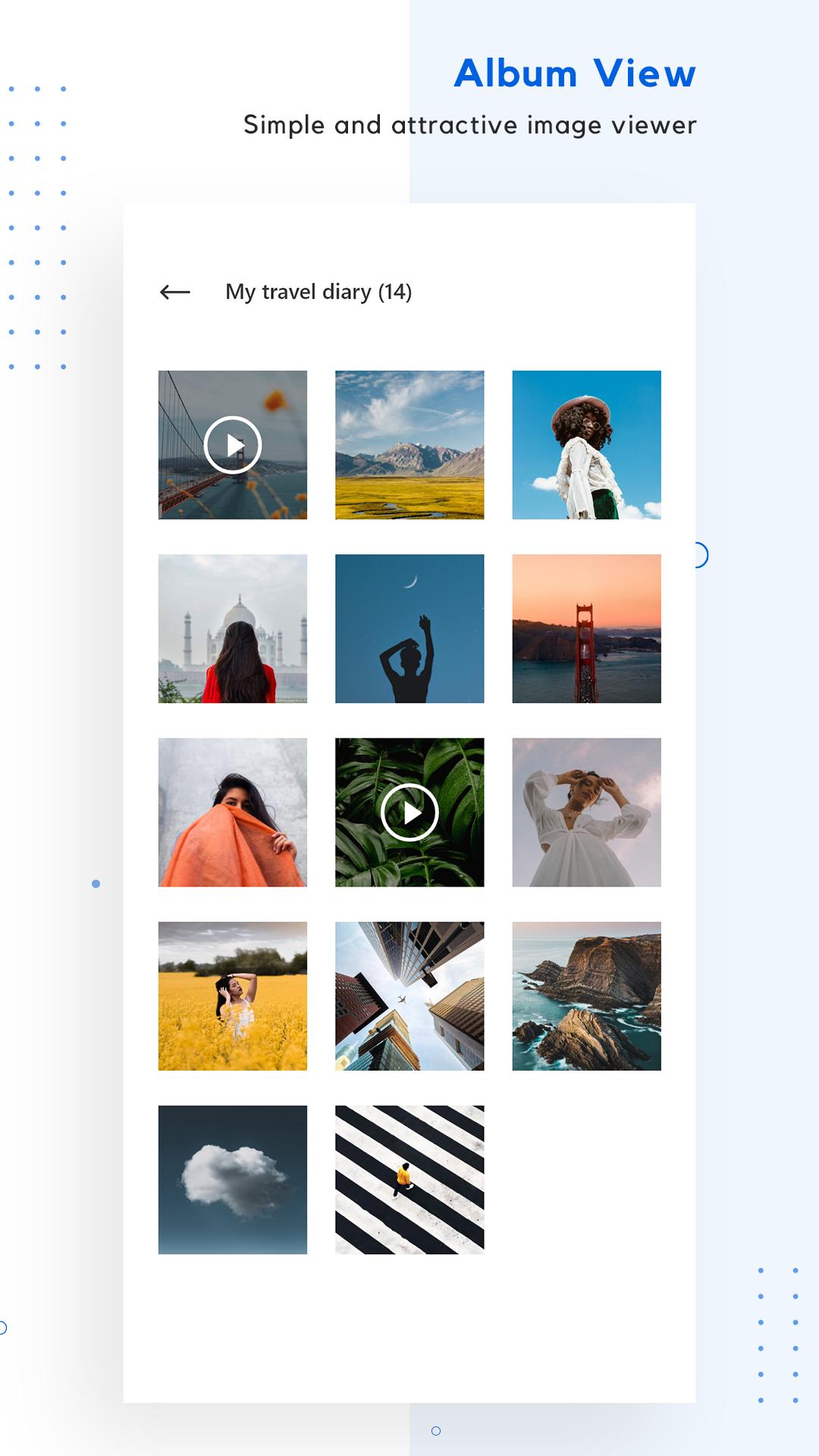Select the 'My travel diary (14)' album title

318,292
